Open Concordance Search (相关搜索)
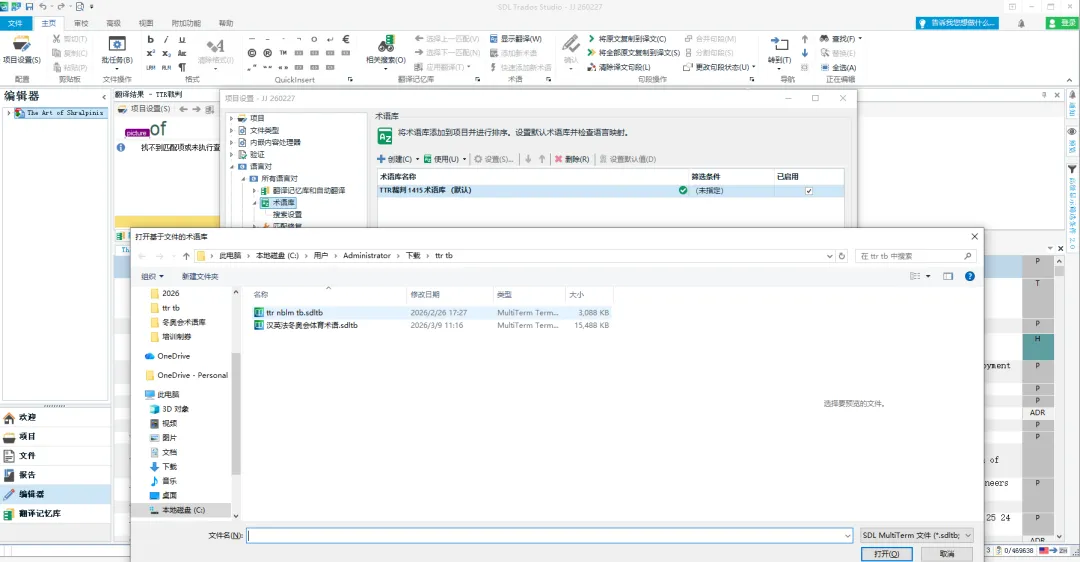This screenshot has height=562, width=1080. click(386, 50)
